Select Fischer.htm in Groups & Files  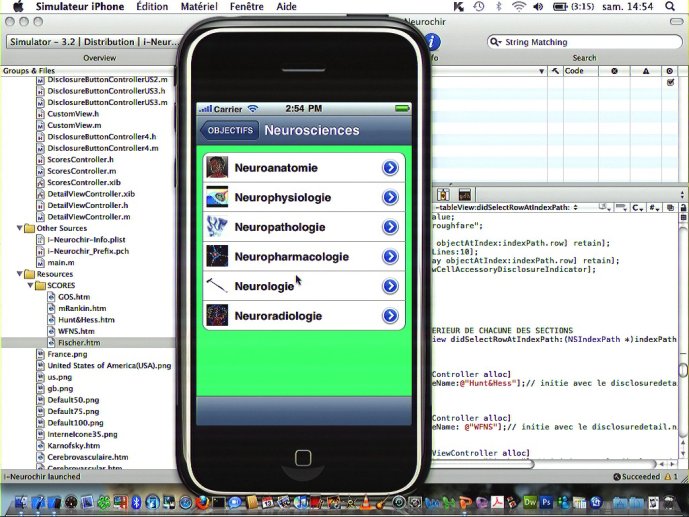[79, 343]
